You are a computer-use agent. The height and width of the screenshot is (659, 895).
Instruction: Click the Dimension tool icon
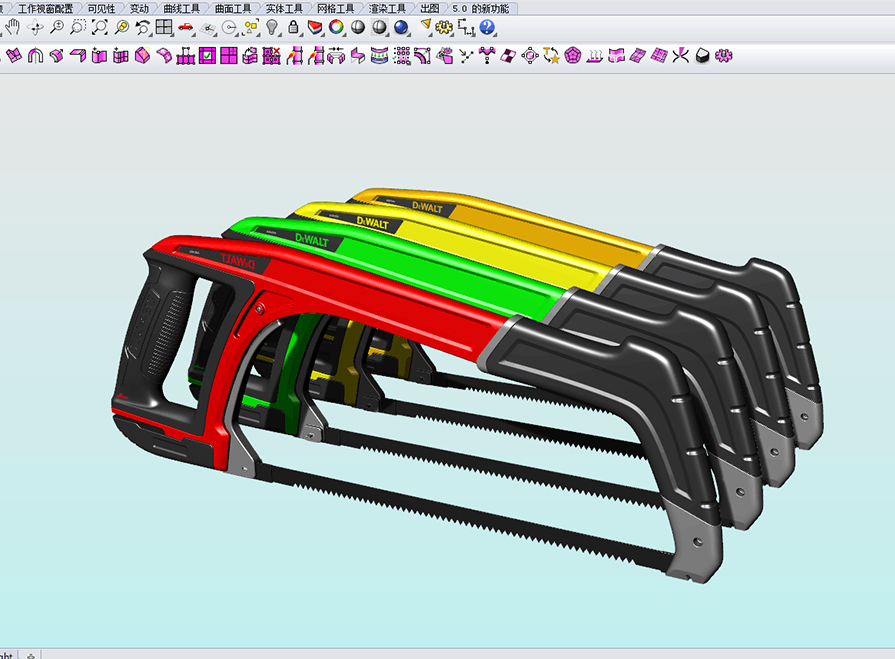coord(466,27)
